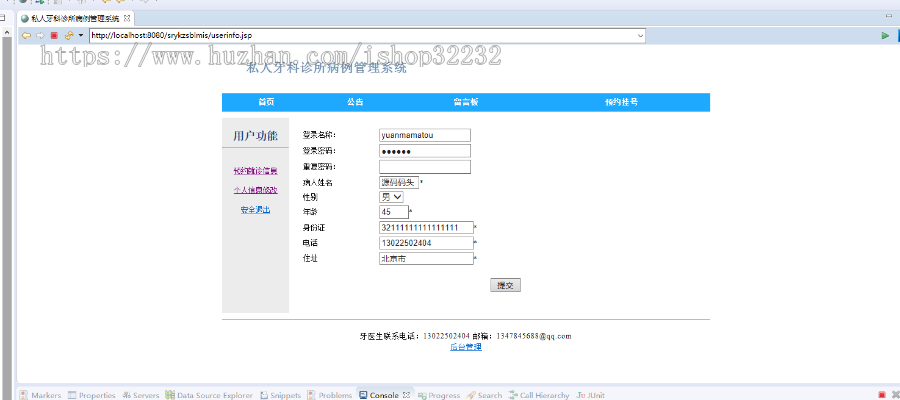Screen dimensions: 900x400
Task: Open the 性别 gender dropdown
Action: [x=392, y=197]
